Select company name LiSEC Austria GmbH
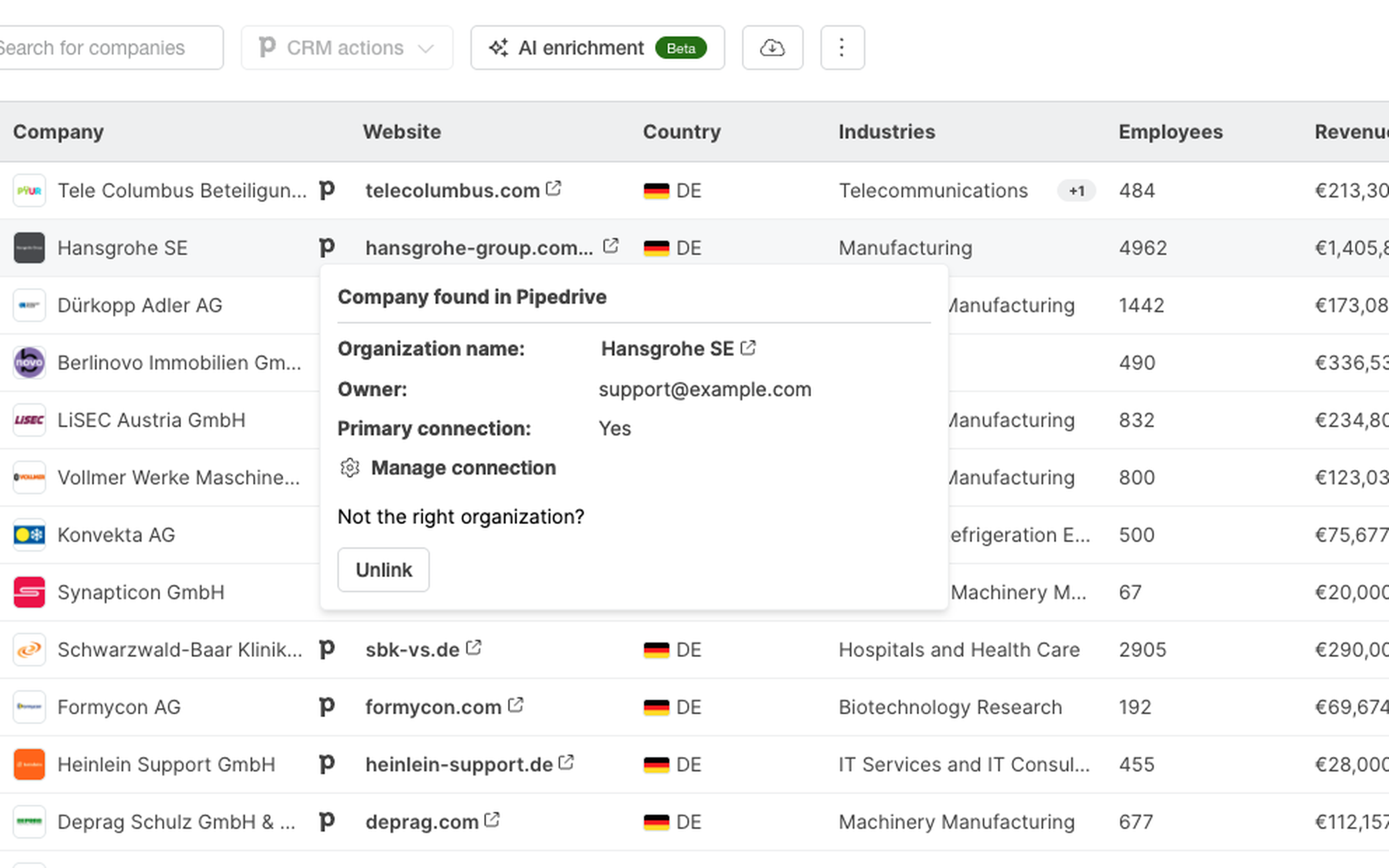This screenshot has height=868, width=1389. (151, 420)
